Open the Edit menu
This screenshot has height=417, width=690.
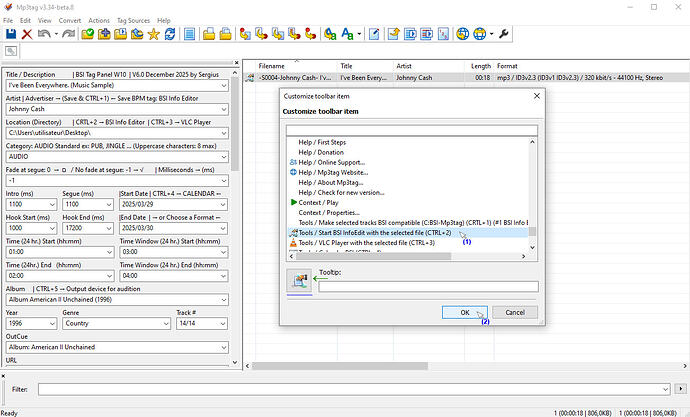[25, 20]
